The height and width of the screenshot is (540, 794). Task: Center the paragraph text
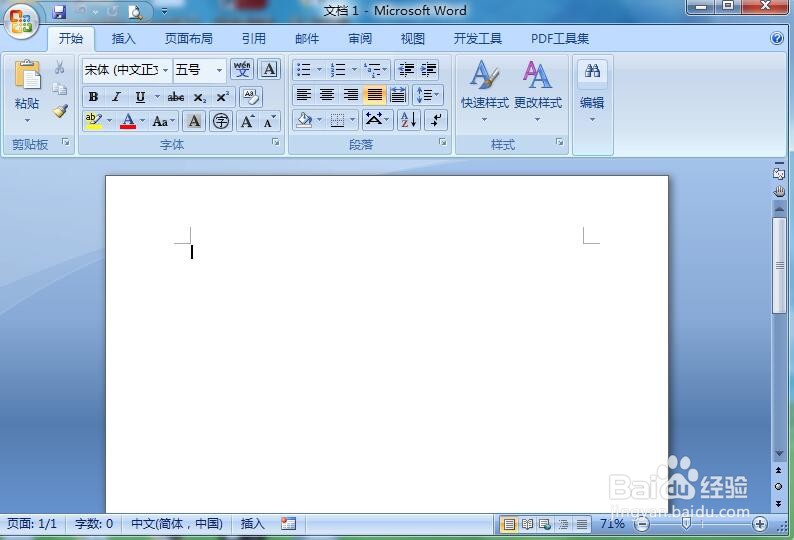tap(327, 95)
